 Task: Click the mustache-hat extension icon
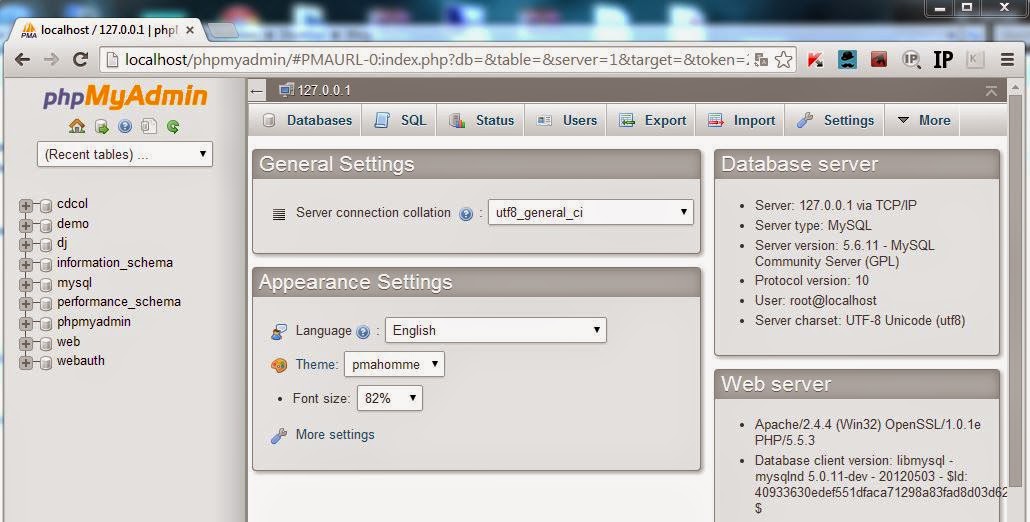(847, 60)
